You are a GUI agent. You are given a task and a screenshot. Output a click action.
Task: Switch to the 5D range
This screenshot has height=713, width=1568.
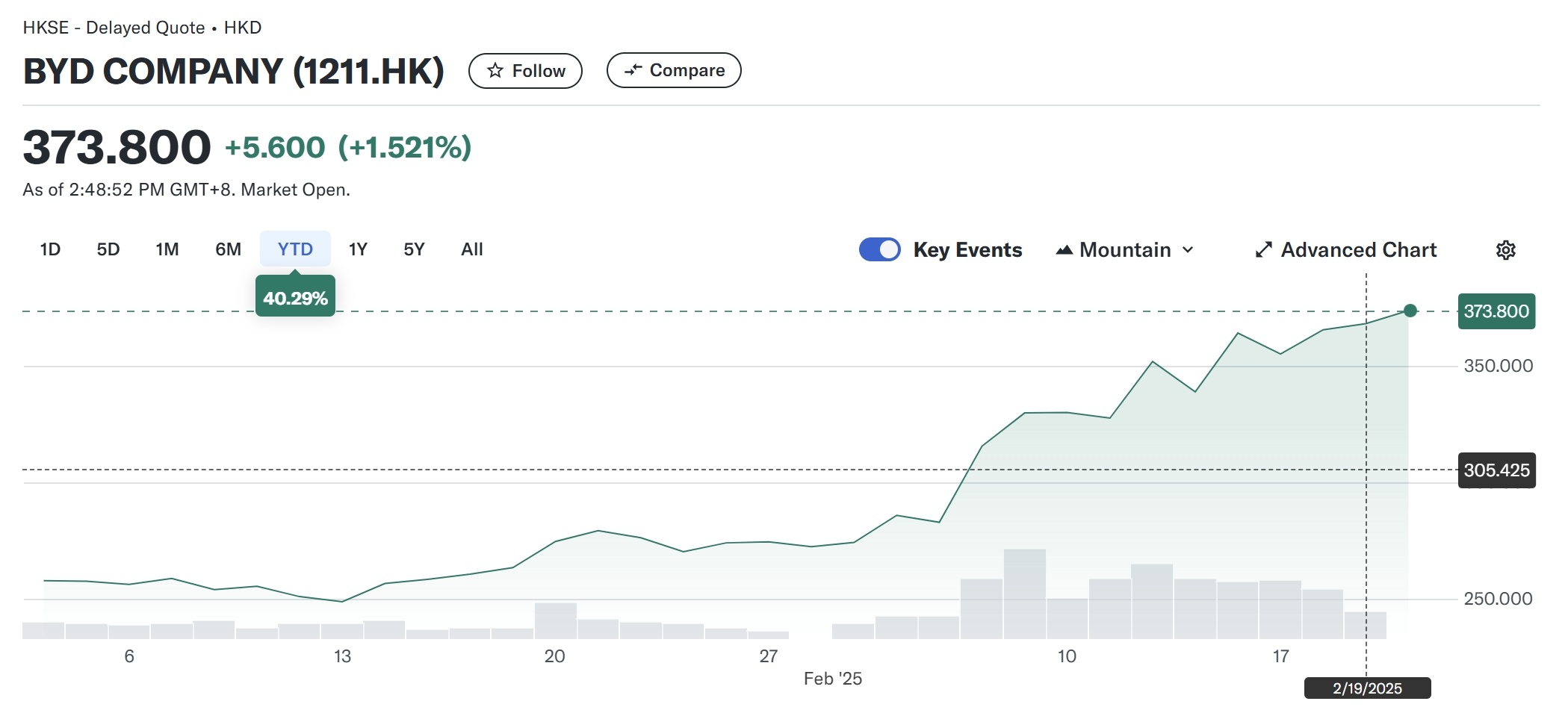pyautogui.click(x=108, y=249)
